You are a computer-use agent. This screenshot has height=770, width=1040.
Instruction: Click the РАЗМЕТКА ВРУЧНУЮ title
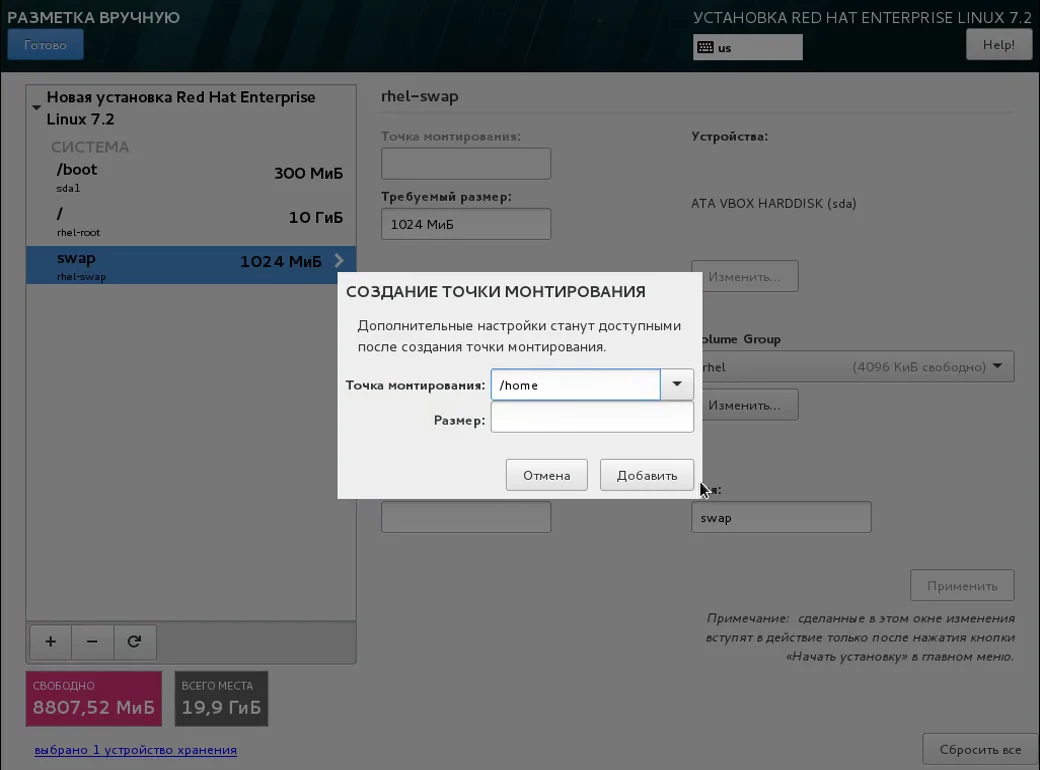click(x=94, y=17)
